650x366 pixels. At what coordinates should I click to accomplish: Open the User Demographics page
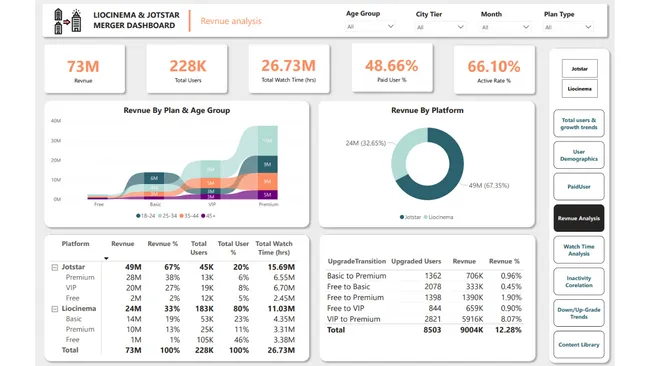[579, 155]
